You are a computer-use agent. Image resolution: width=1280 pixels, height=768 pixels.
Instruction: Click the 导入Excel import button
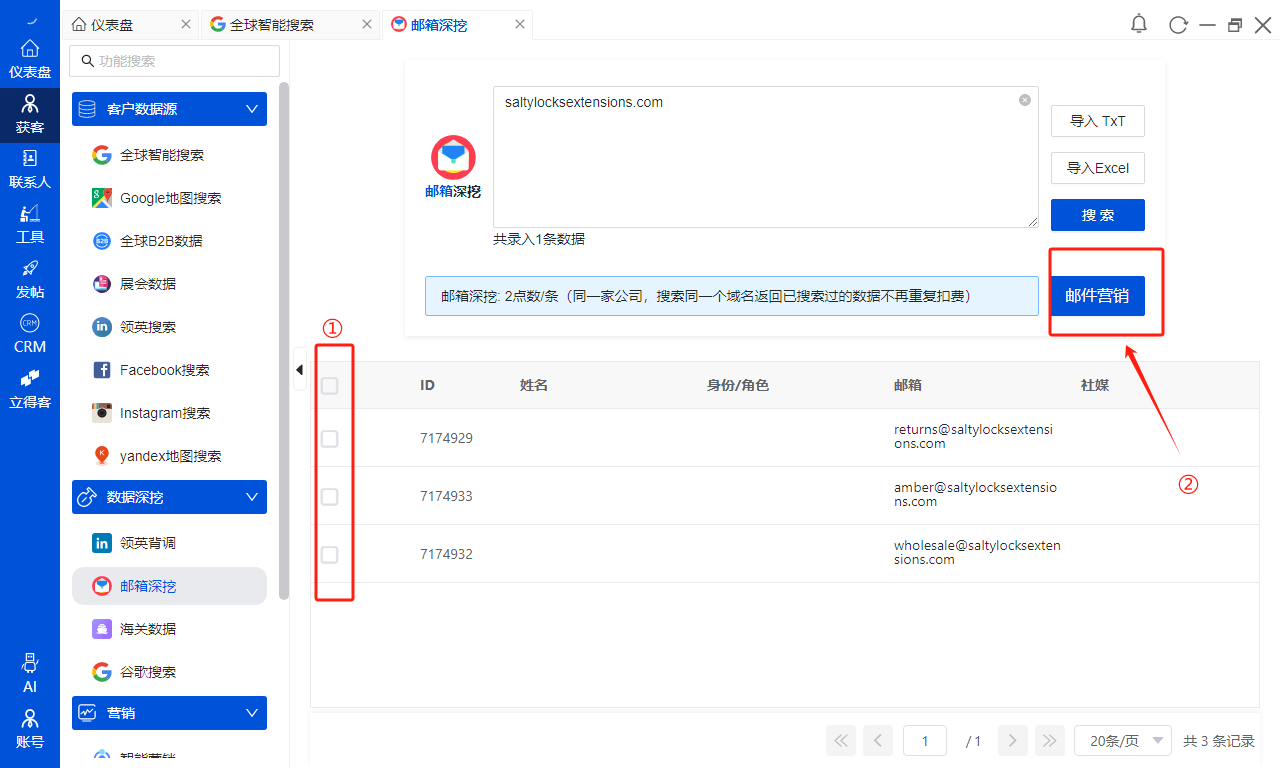[1097, 168]
